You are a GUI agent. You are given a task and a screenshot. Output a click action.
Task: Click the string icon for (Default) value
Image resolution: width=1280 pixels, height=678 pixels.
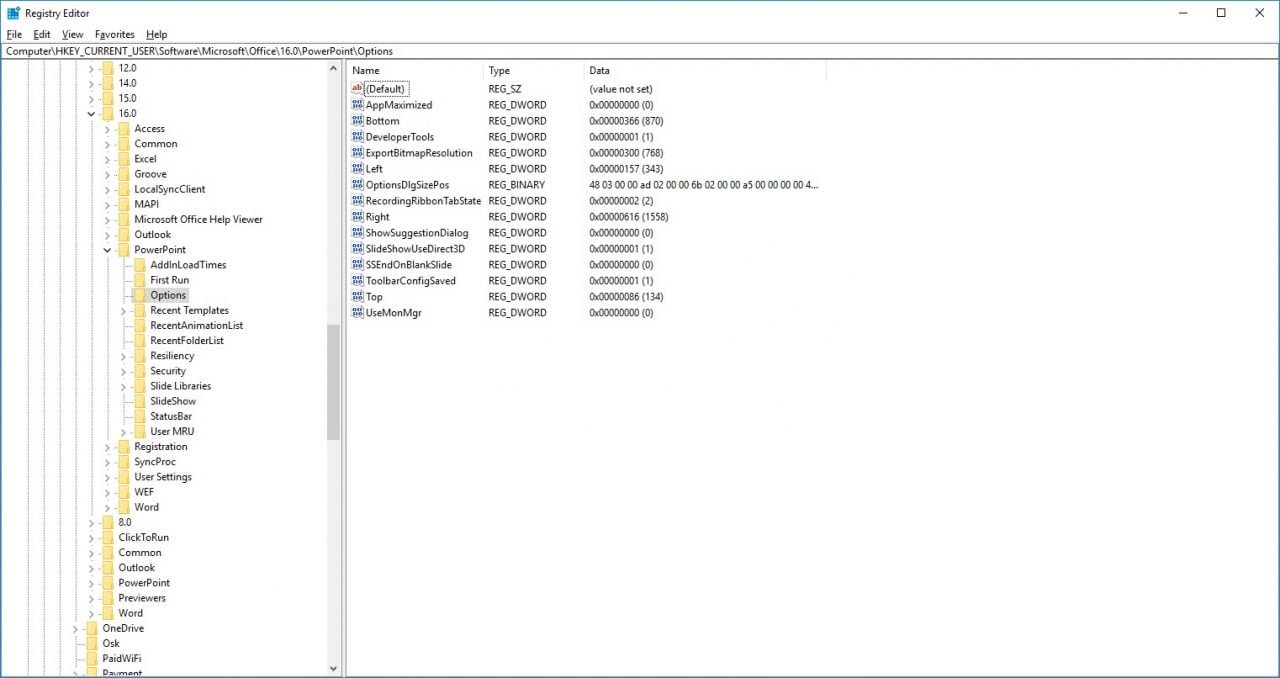click(x=357, y=89)
